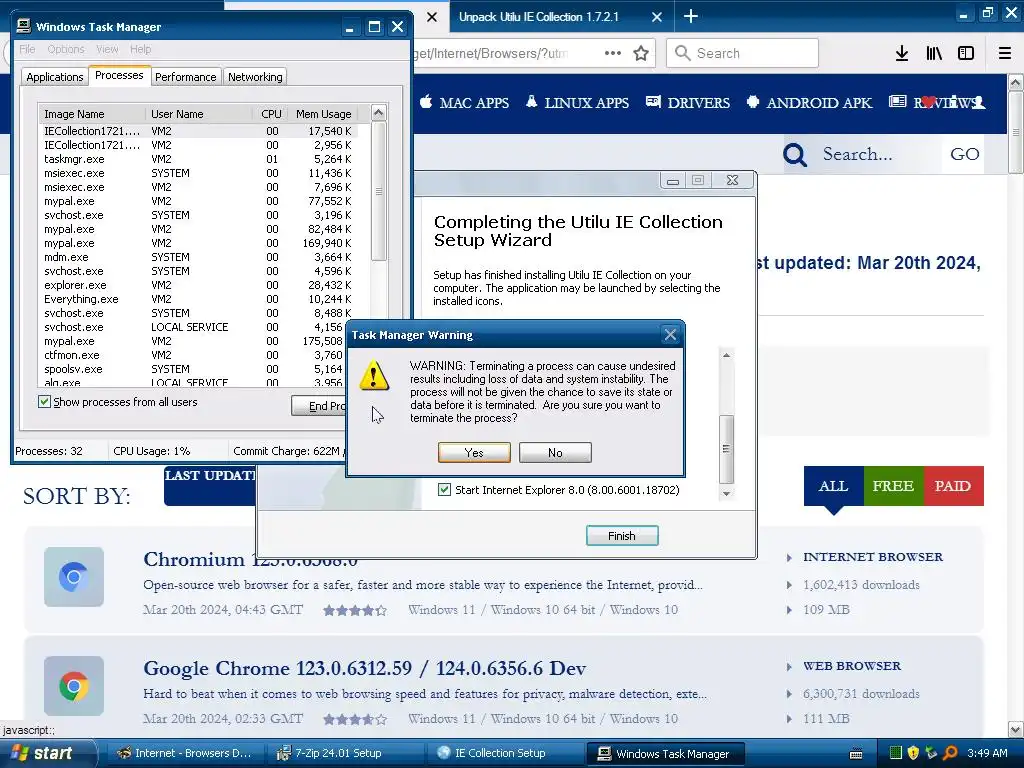
Task: Filter listing by FREE
Action: [x=893, y=486]
